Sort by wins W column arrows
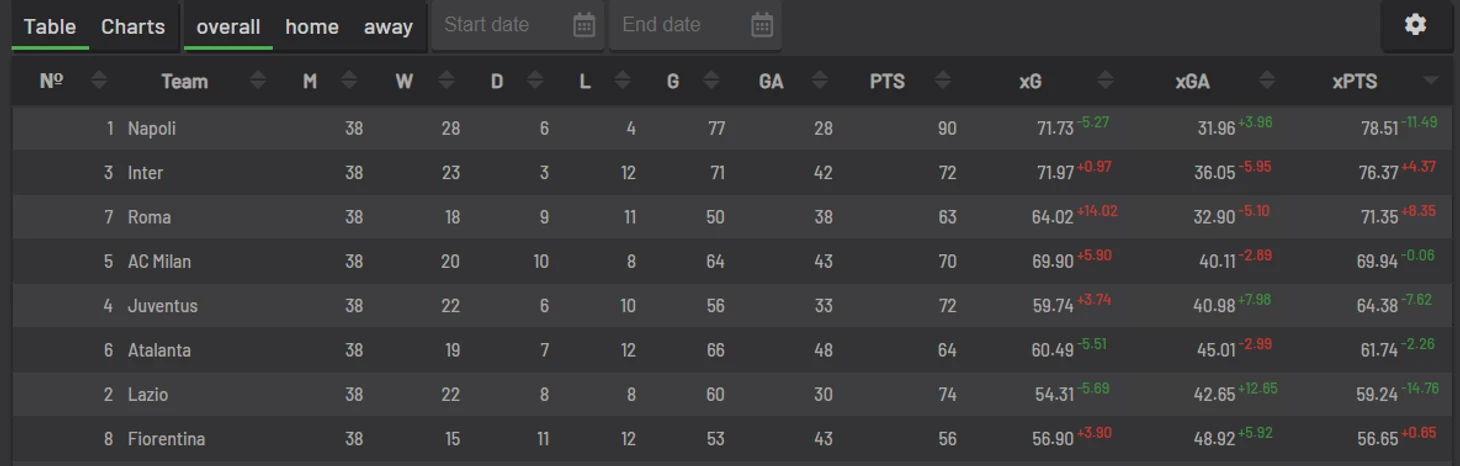Image resolution: width=1460 pixels, height=466 pixels. pos(447,81)
